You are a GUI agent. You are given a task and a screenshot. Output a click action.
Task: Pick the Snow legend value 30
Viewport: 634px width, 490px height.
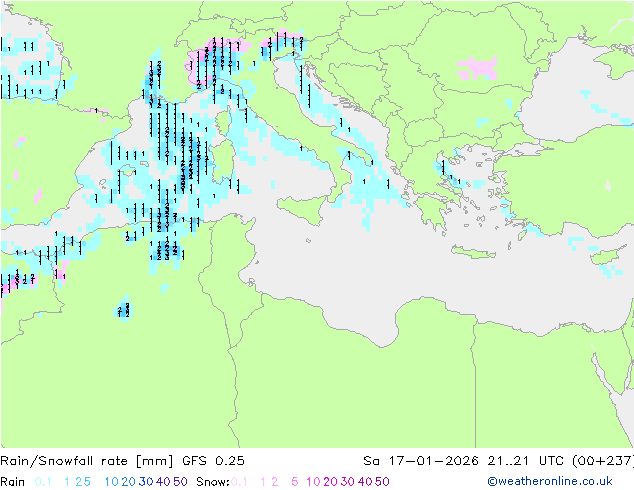(348, 482)
